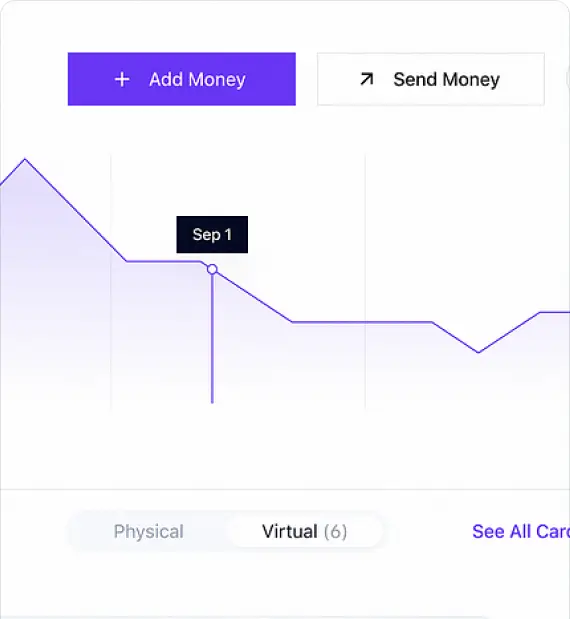The height and width of the screenshot is (619, 570).
Task: Click the lowest dip in the chart line
Action: (478, 352)
